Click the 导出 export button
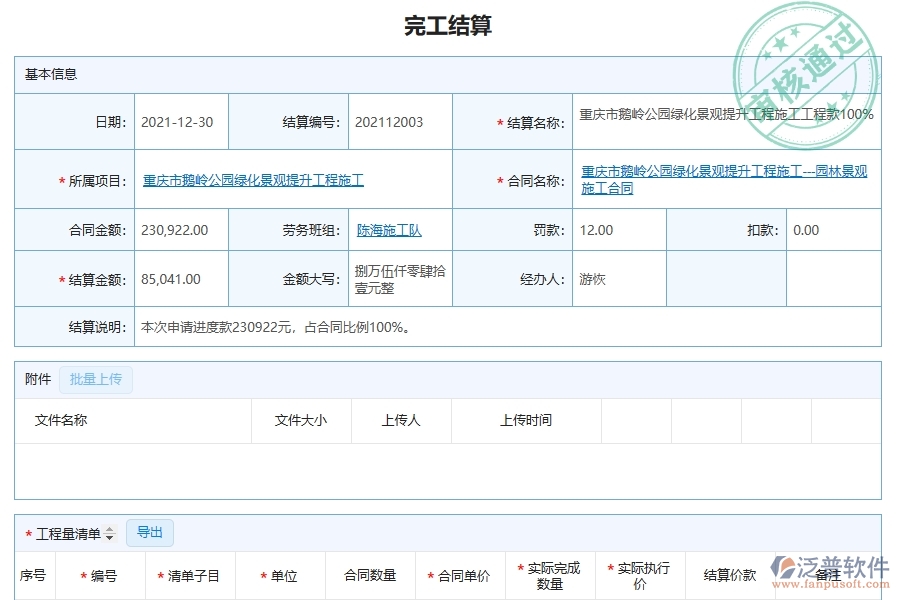The height and width of the screenshot is (600, 900). coord(150,533)
